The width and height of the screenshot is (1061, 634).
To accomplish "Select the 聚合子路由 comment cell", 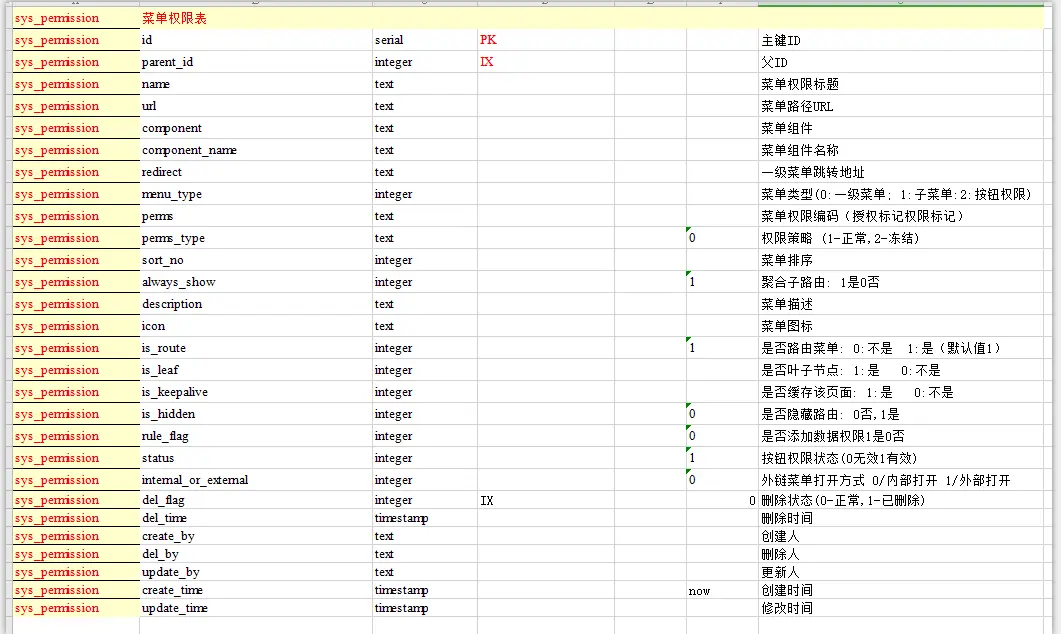I will tap(901, 282).
